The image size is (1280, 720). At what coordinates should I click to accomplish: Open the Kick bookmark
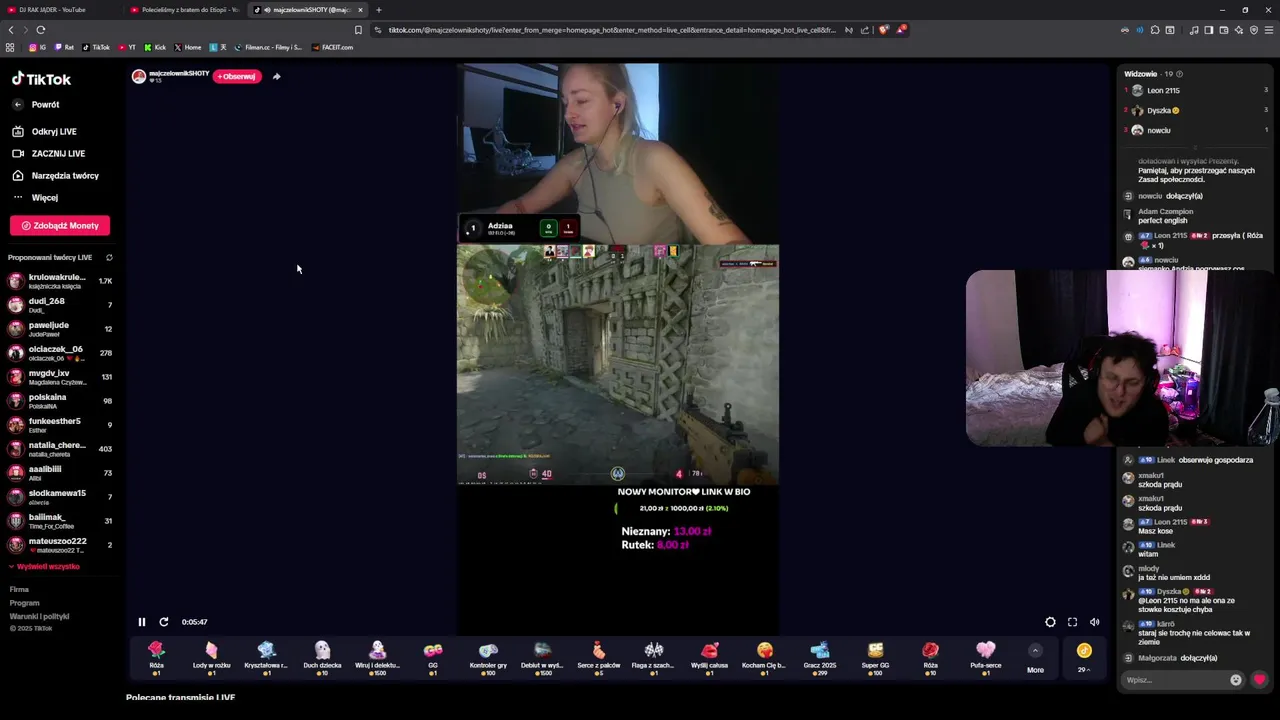[155, 47]
